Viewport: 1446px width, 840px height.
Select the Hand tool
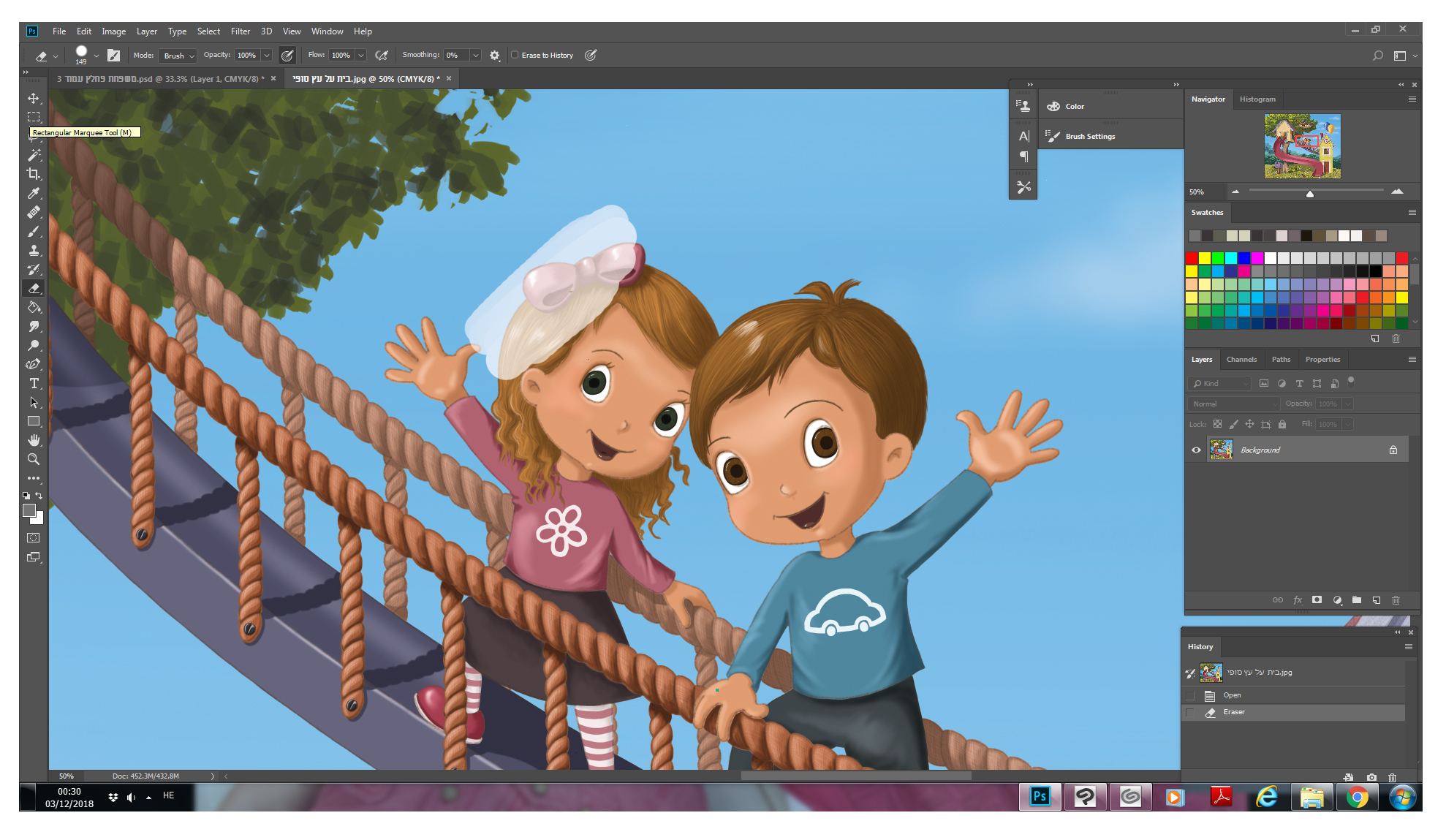click(34, 440)
